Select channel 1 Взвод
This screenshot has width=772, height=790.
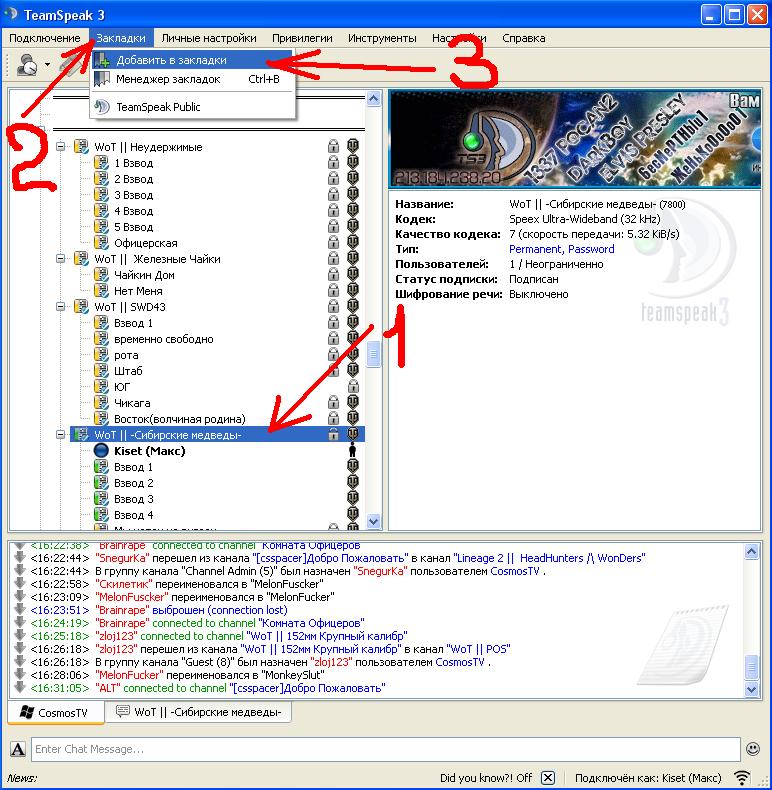[133, 163]
